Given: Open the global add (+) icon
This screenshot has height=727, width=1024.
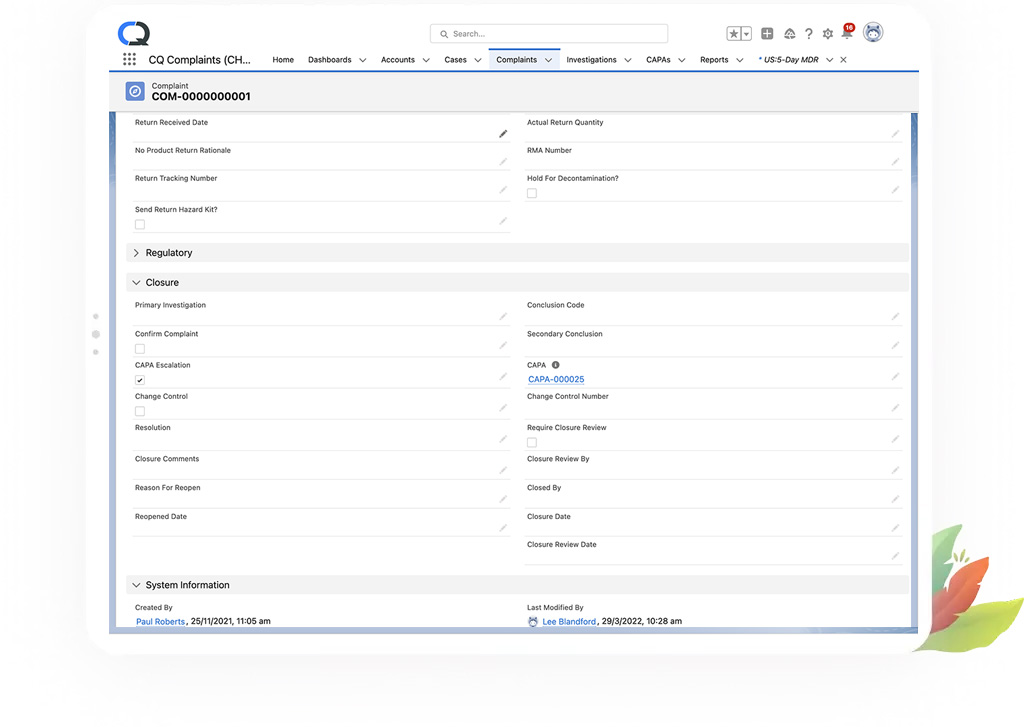Looking at the screenshot, I should tap(767, 33).
